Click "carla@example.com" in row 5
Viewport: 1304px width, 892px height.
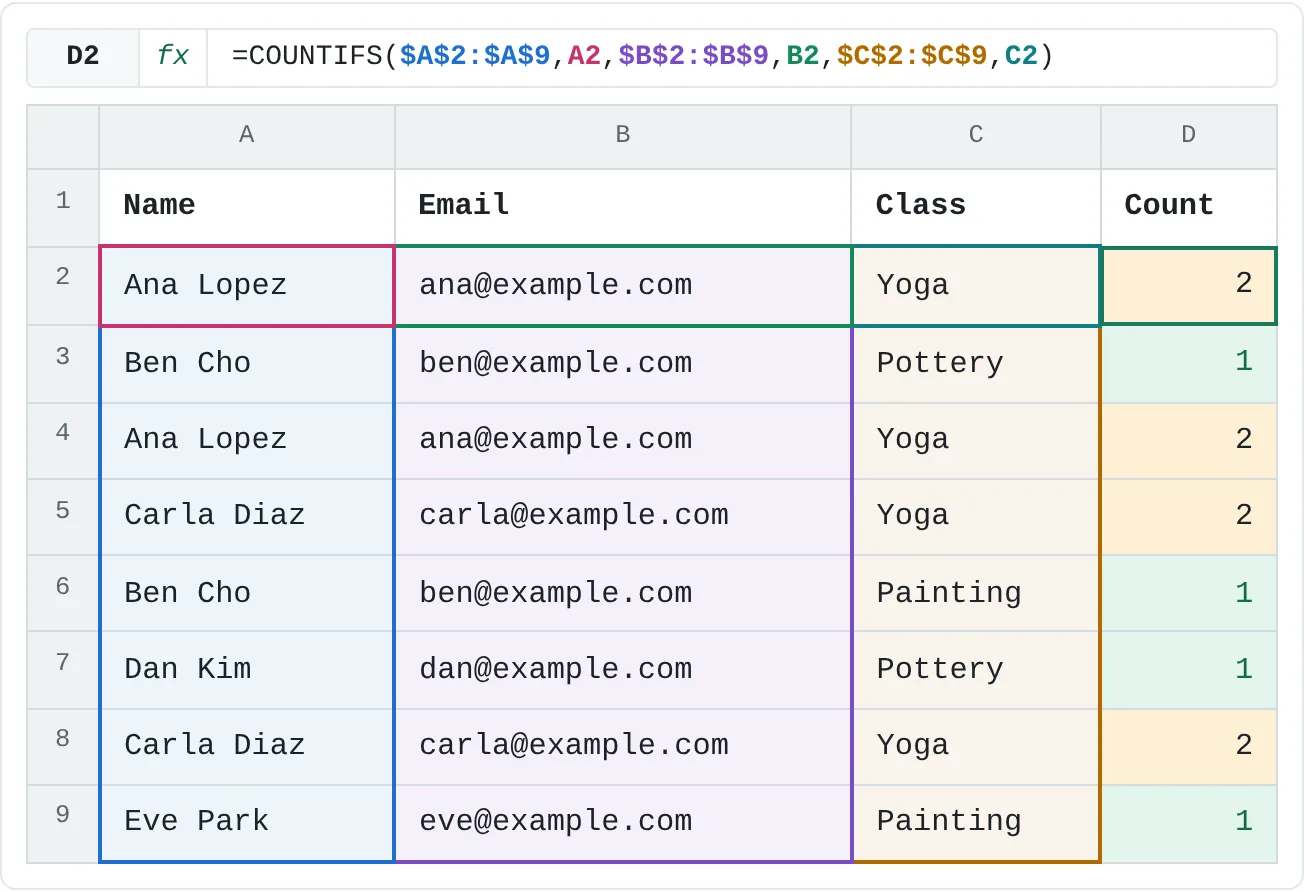[623, 517]
